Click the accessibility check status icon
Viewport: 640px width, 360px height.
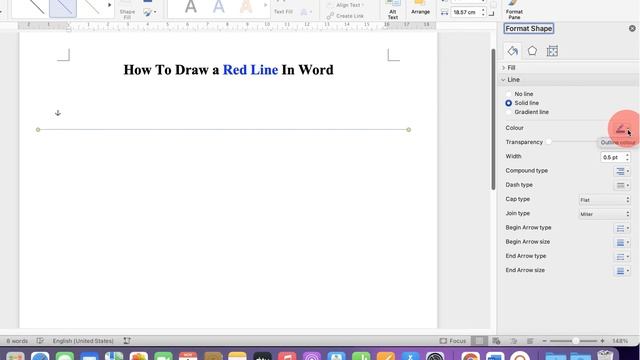click(127, 341)
